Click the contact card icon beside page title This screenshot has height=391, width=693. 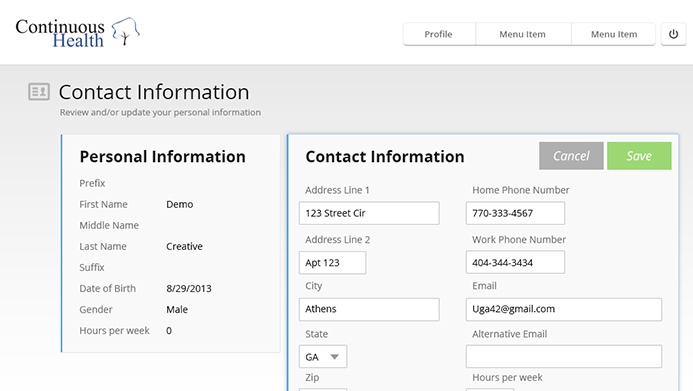(x=39, y=92)
